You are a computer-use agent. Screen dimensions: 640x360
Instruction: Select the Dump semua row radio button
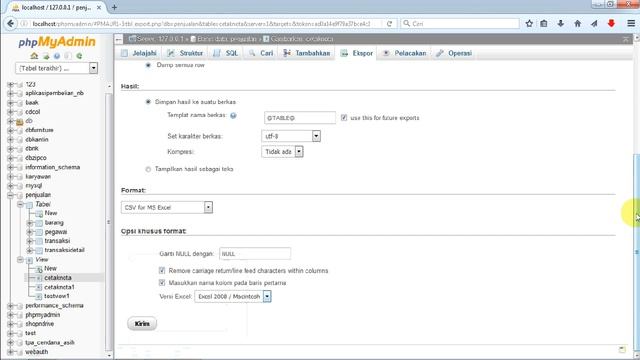click(x=148, y=65)
